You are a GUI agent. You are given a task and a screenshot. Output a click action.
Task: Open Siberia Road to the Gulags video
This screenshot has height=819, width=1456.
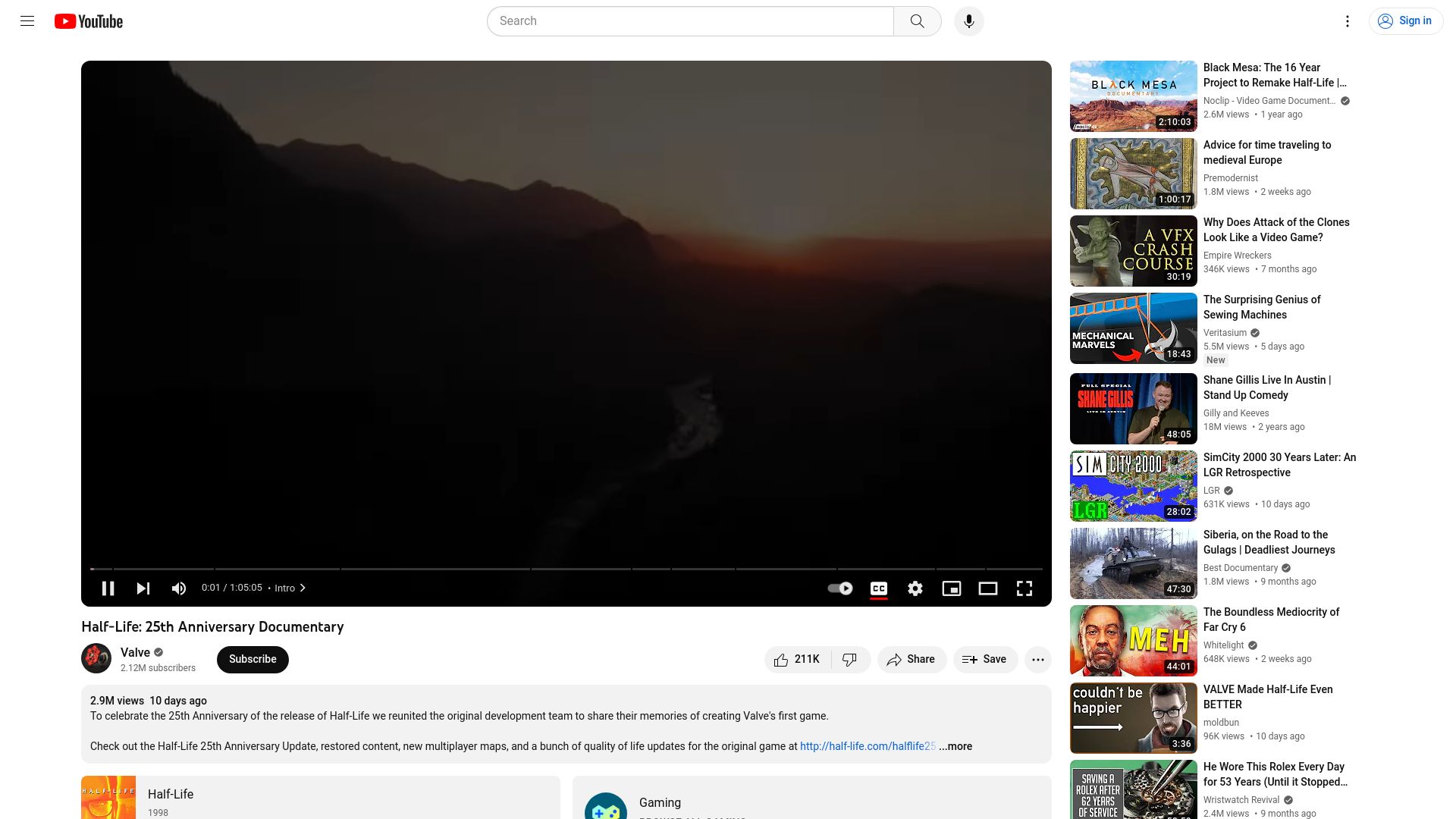tap(1269, 542)
